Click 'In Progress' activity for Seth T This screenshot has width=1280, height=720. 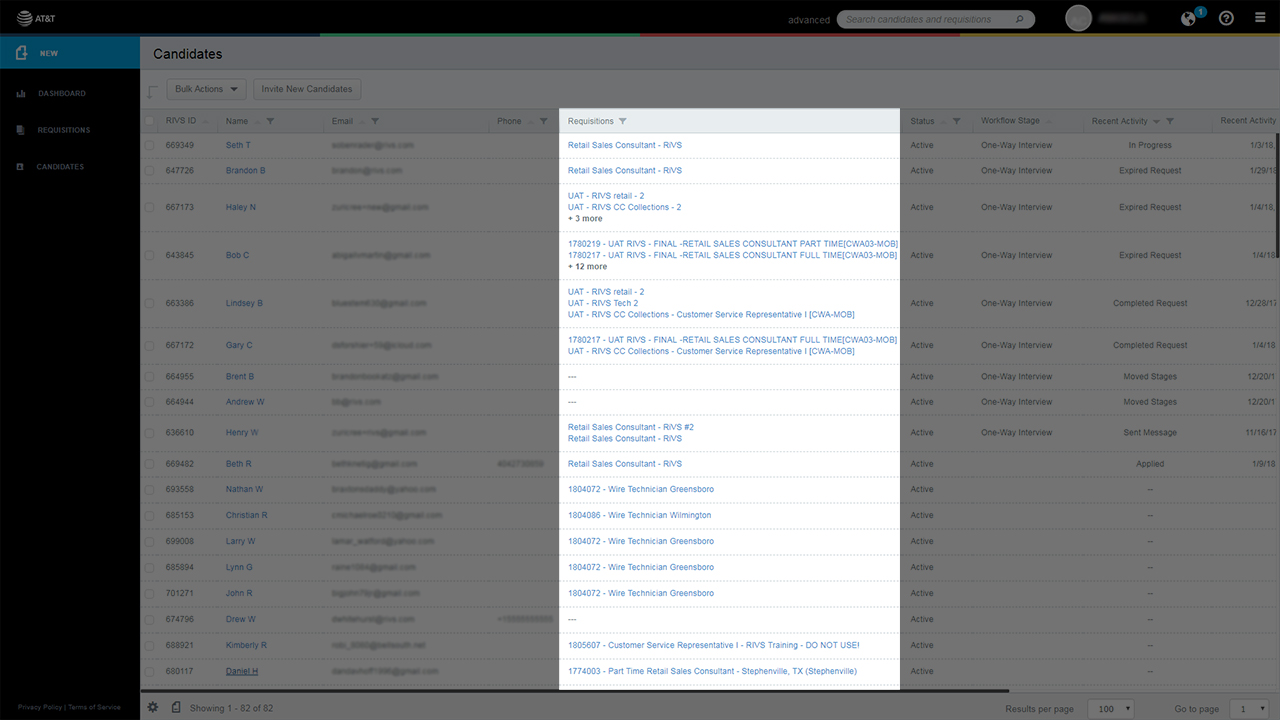click(1150, 145)
